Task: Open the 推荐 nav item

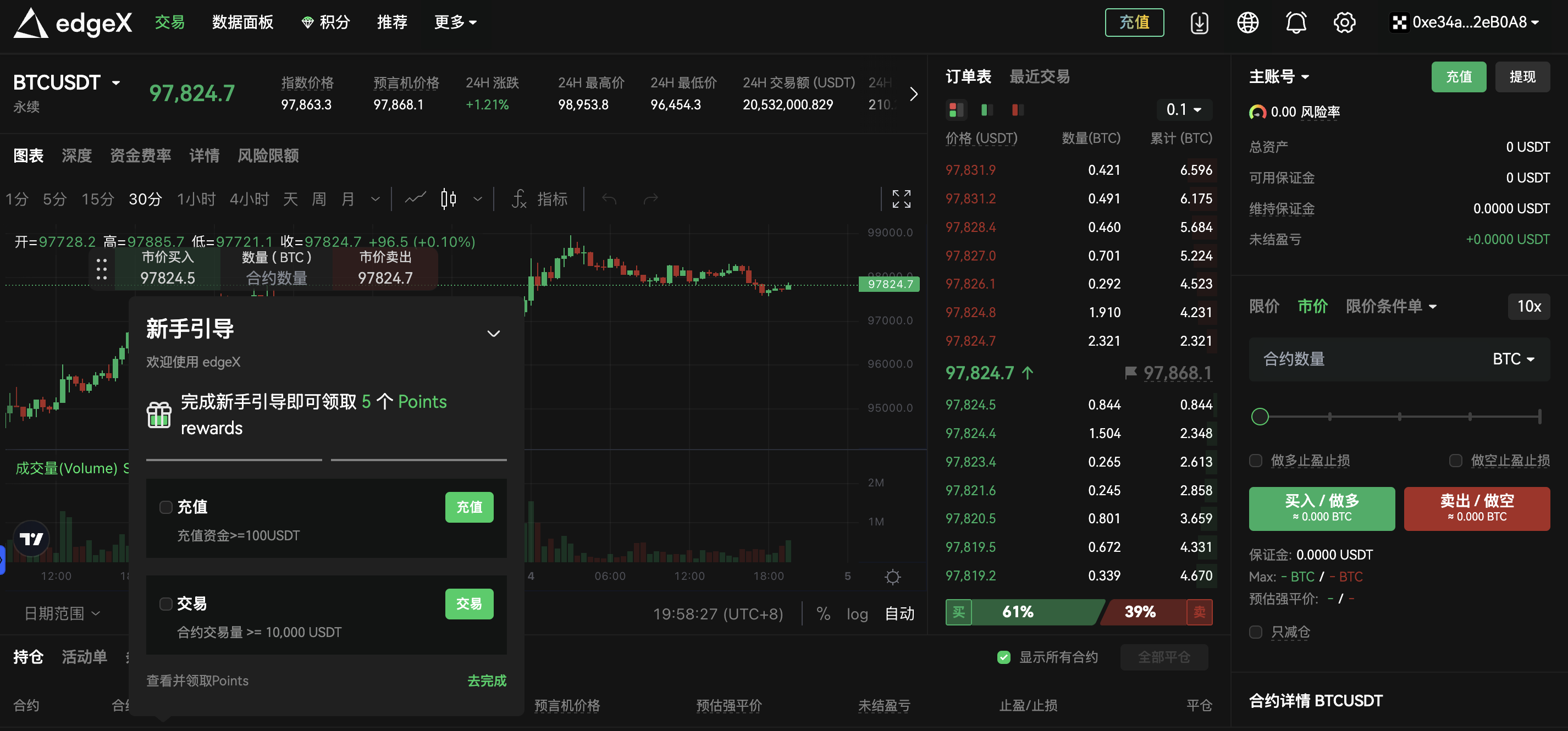Action: pos(392,23)
